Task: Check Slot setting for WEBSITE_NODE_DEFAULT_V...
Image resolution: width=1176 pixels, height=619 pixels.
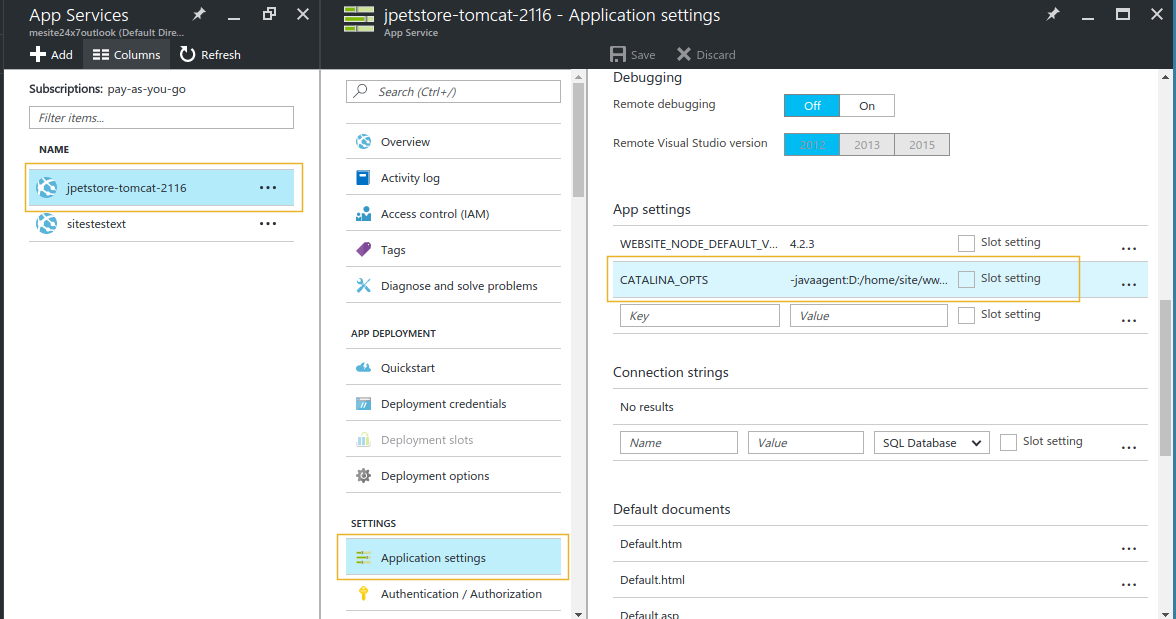Action: (966, 242)
